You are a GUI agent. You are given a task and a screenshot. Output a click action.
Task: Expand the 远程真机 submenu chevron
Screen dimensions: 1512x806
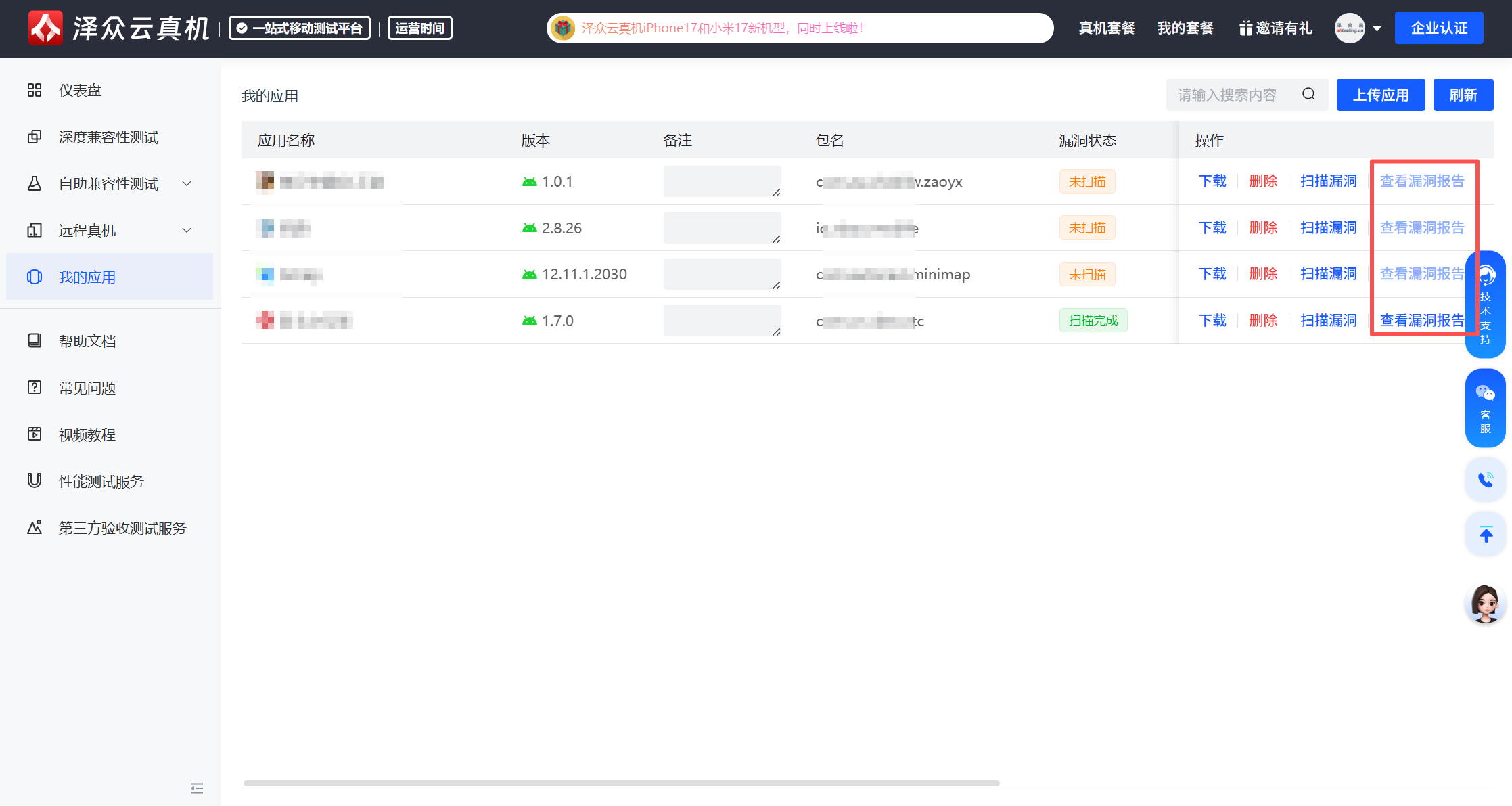pyautogui.click(x=187, y=230)
